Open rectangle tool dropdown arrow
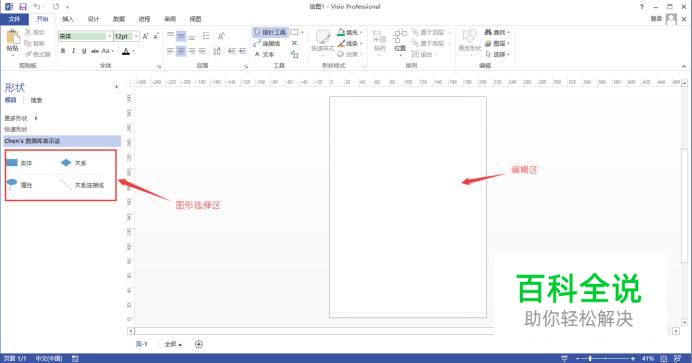This screenshot has height=363, width=692. (302, 32)
